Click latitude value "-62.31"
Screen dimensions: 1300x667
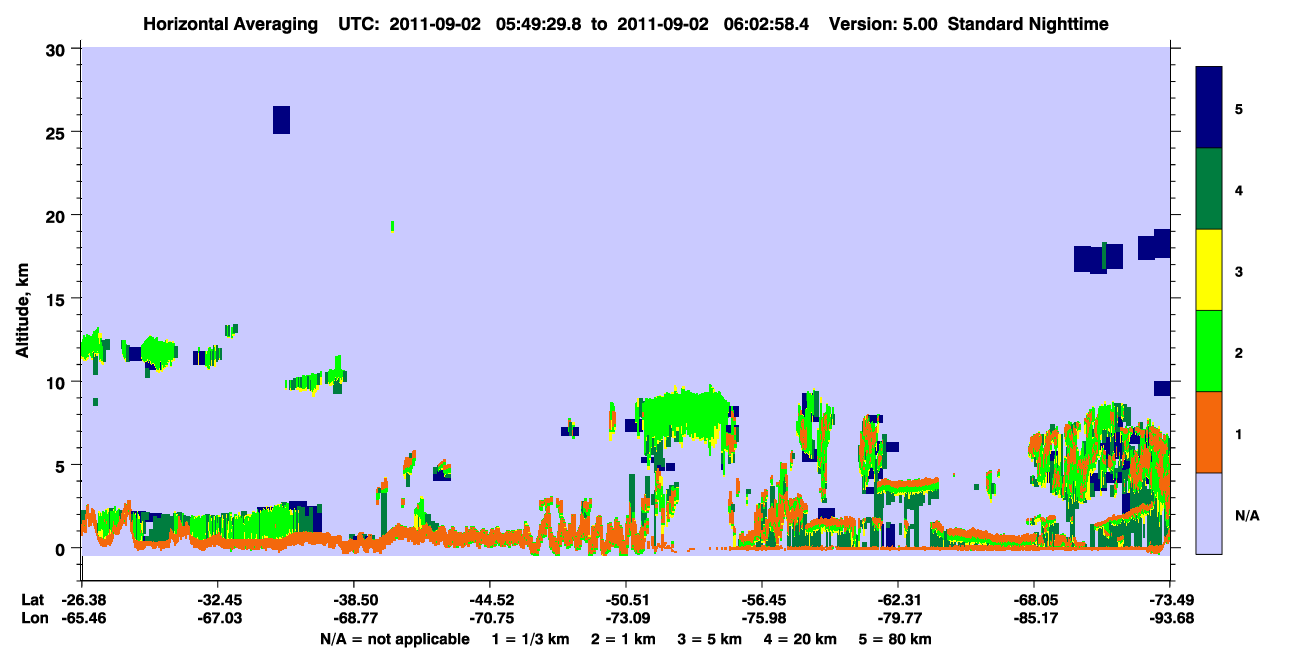[897, 600]
